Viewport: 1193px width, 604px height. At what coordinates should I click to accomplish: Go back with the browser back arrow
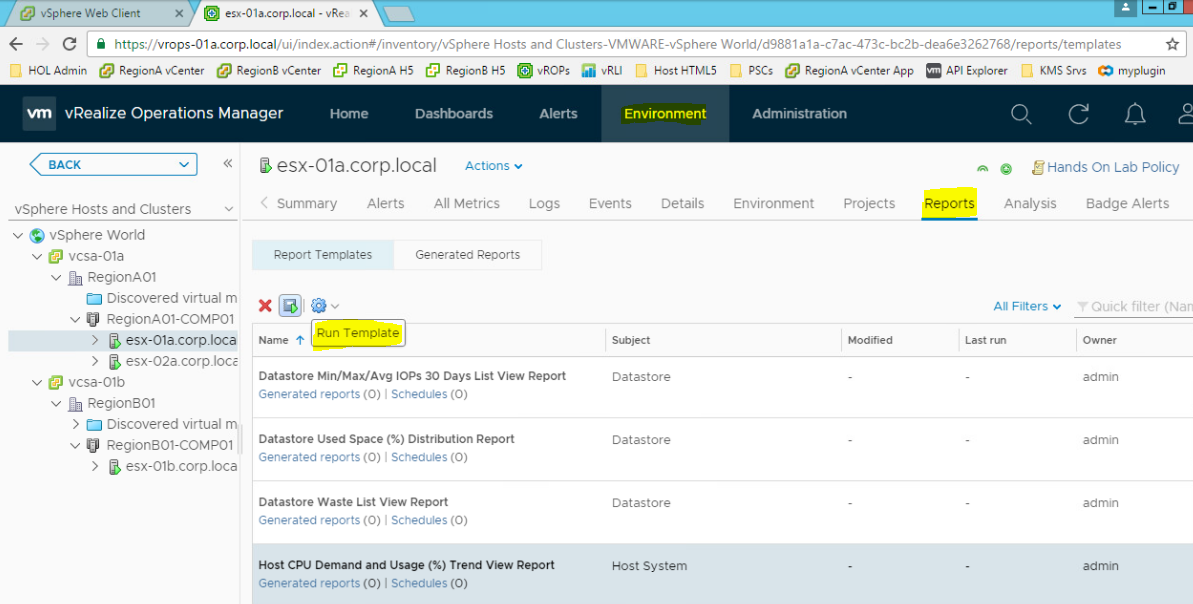click(x=16, y=44)
